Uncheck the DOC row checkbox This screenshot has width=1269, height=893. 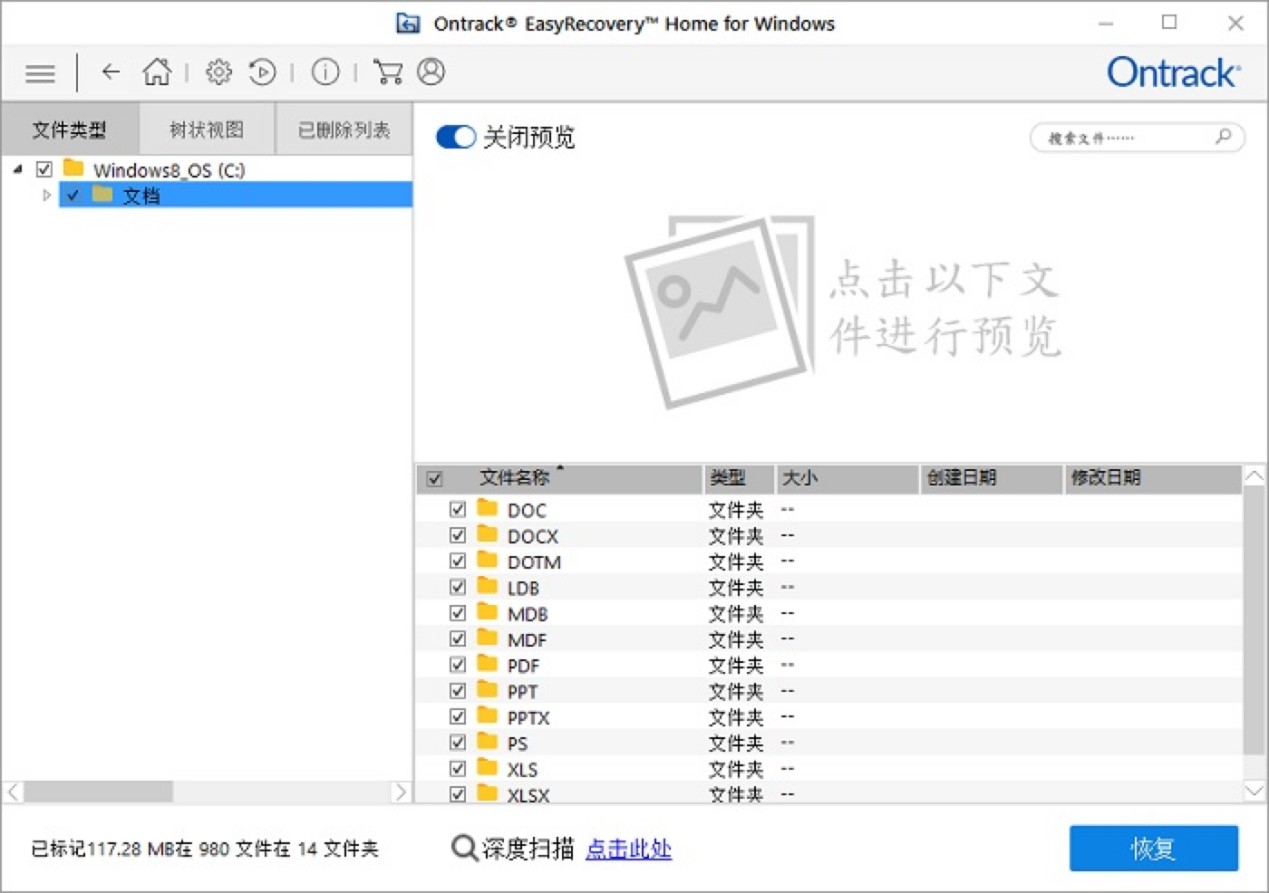click(458, 509)
